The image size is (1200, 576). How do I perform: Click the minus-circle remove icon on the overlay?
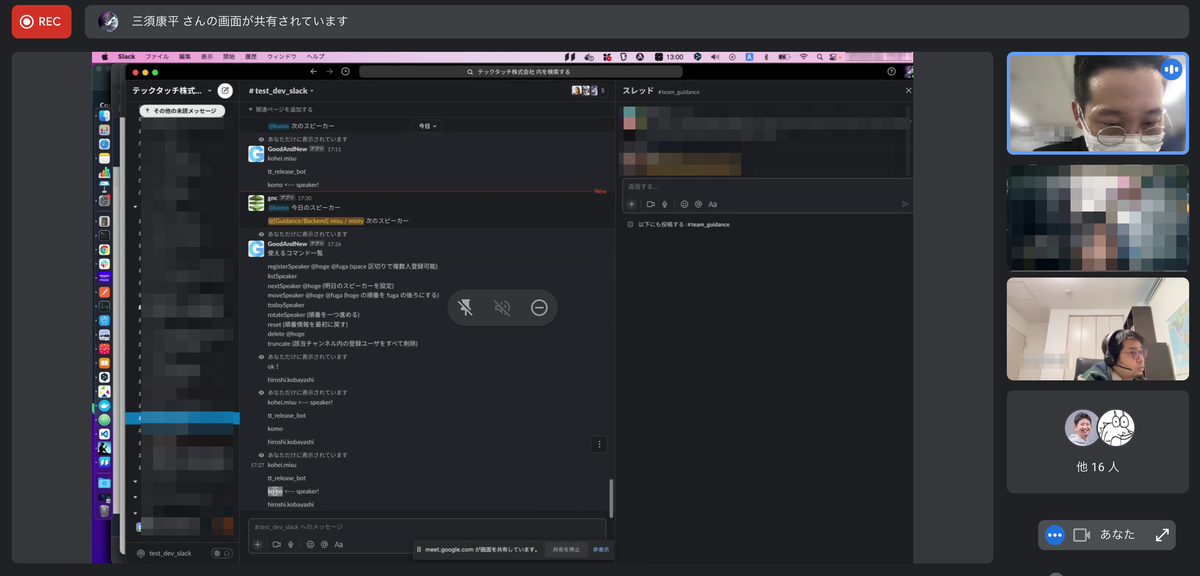[539, 308]
